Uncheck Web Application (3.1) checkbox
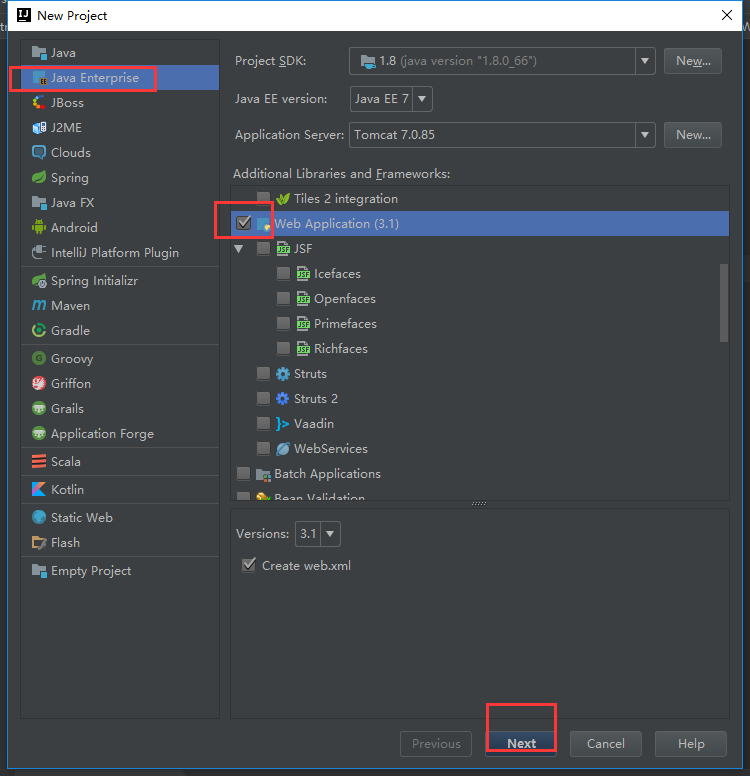The width and height of the screenshot is (750, 776). pyautogui.click(x=244, y=223)
